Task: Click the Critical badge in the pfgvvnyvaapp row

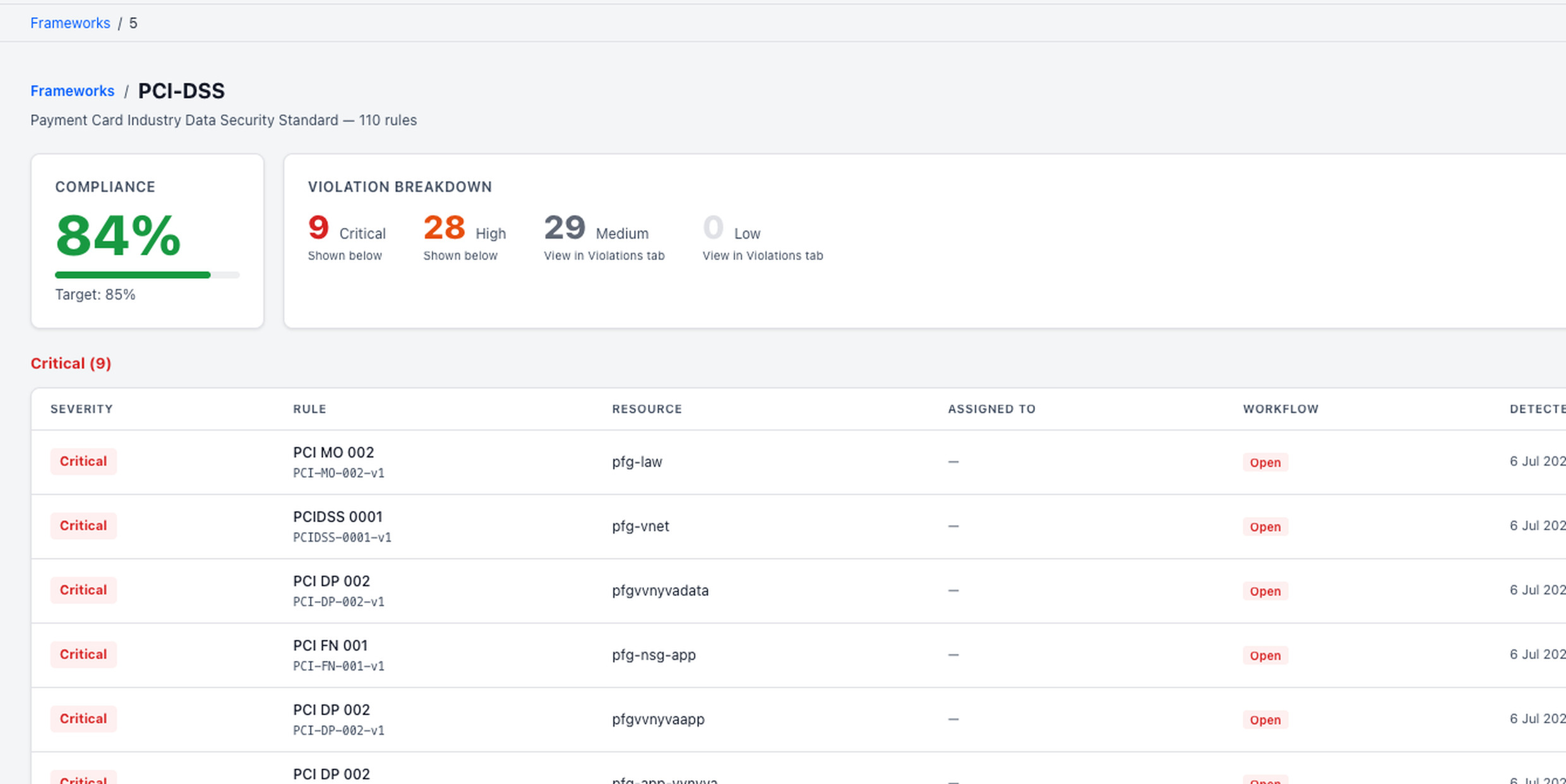Action: [83, 719]
